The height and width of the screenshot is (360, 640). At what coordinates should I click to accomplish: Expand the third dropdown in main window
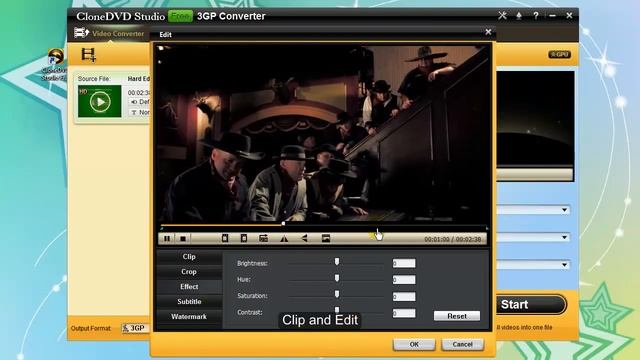coord(564,265)
